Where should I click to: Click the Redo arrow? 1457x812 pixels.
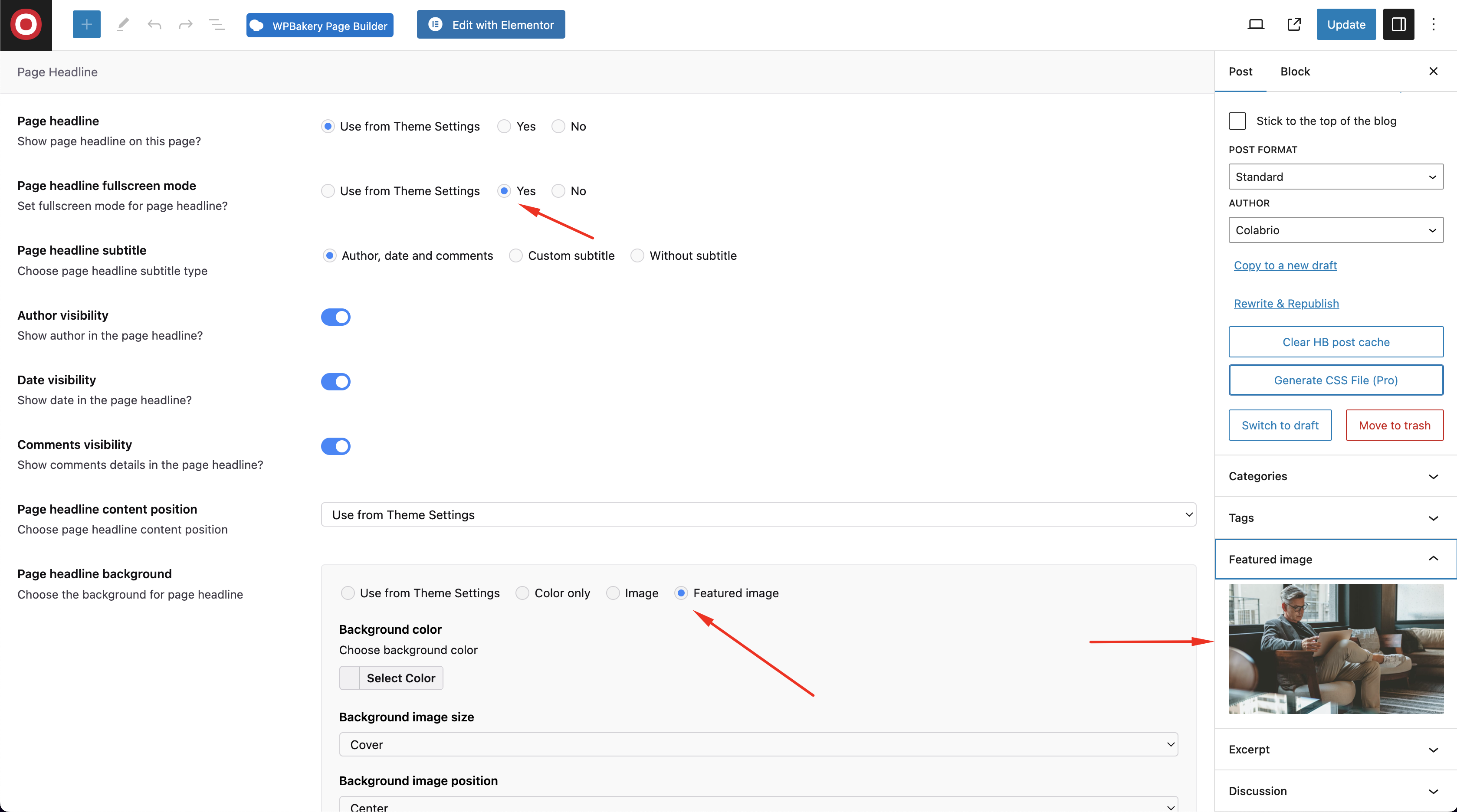186,24
